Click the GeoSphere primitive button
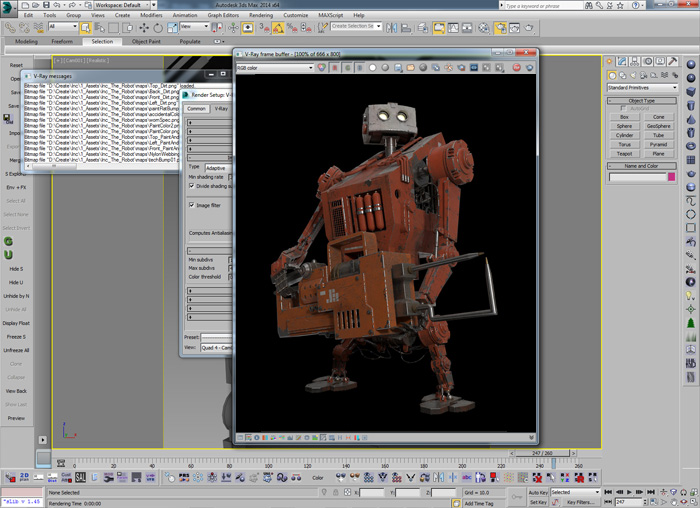This screenshot has height=508, width=700. [658, 126]
